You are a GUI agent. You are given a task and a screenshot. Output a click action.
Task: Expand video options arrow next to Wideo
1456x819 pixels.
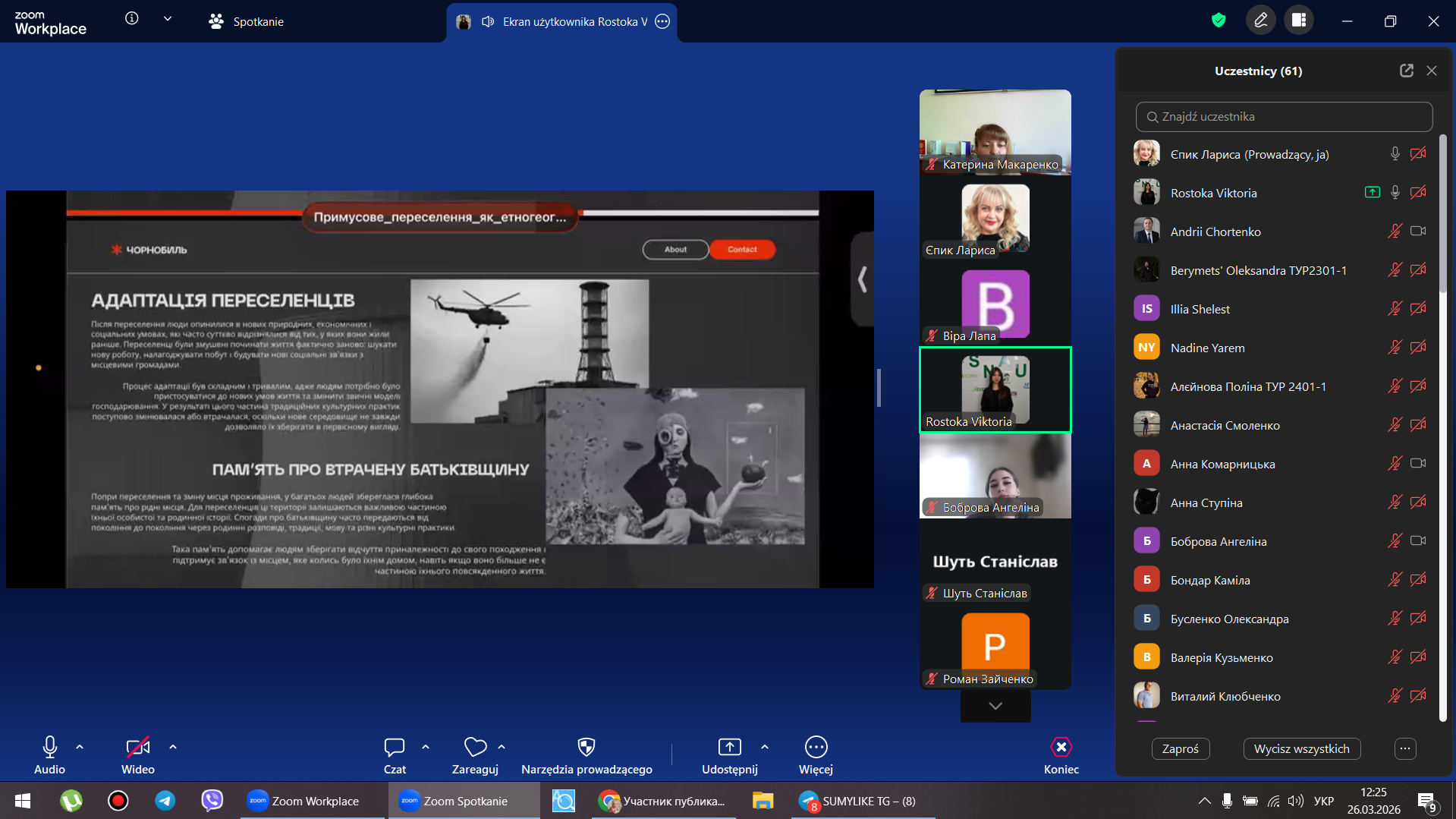coord(173,747)
